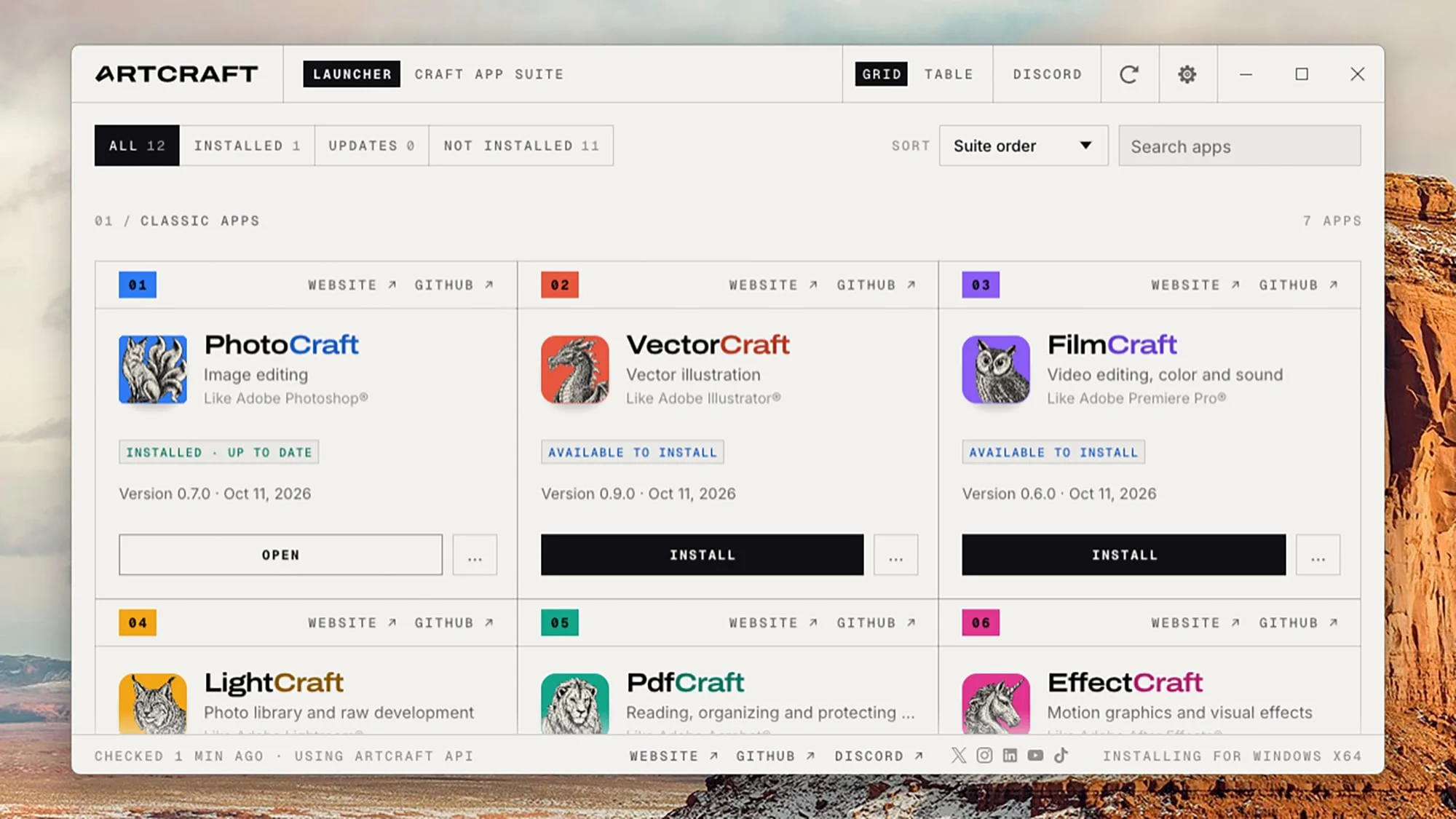The image size is (1456, 819).
Task: Click the red 02 badge on VectorCraft card
Action: pyautogui.click(x=560, y=285)
